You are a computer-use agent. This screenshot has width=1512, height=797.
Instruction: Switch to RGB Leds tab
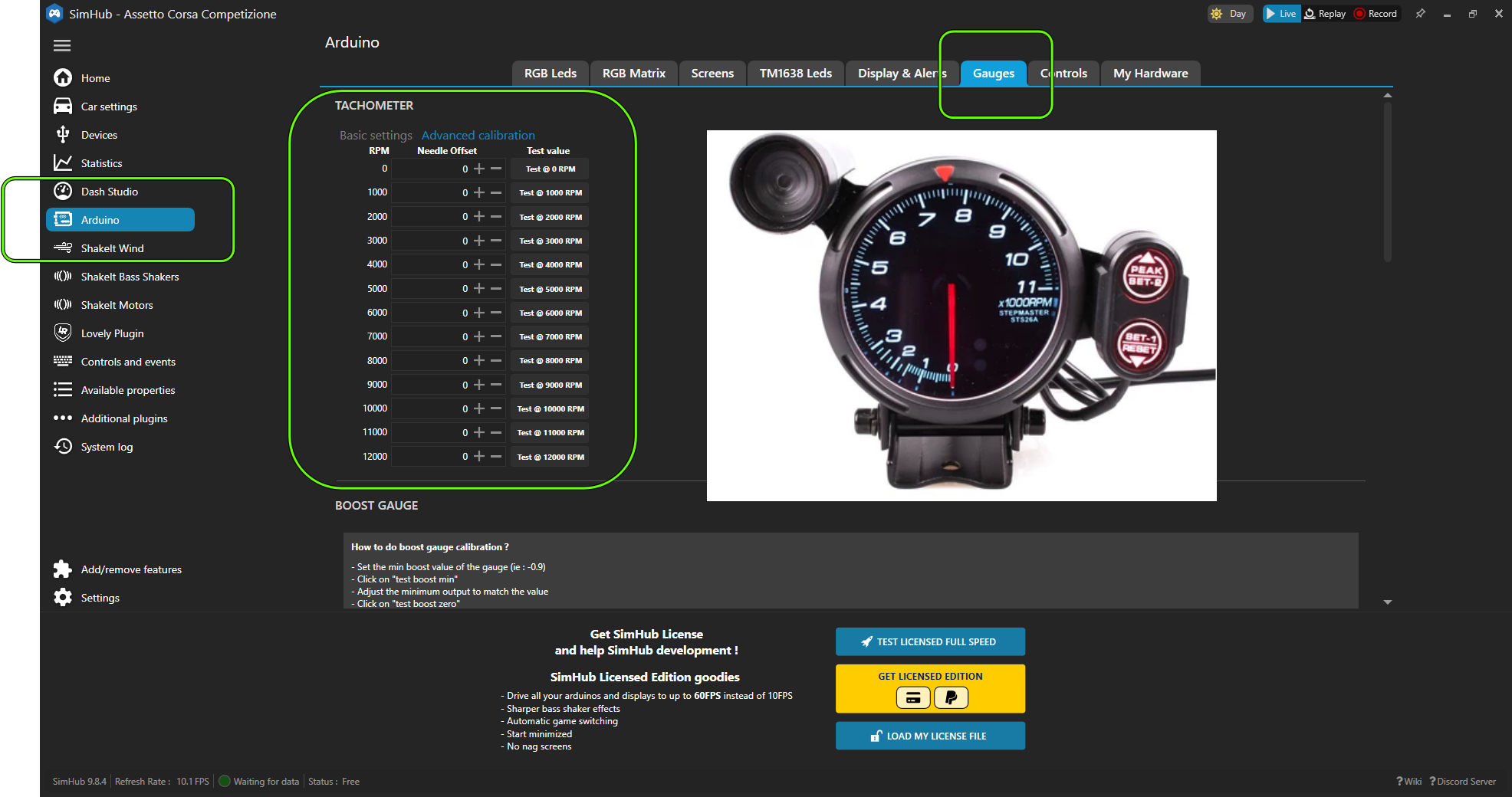click(x=550, y=74)
